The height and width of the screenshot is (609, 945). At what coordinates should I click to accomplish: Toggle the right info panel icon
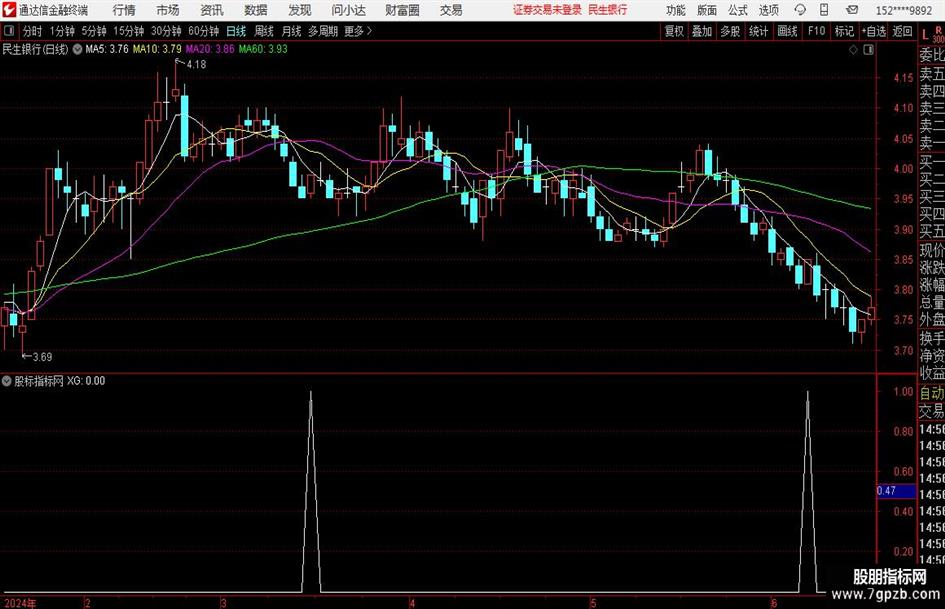click(x=868, y=50)
